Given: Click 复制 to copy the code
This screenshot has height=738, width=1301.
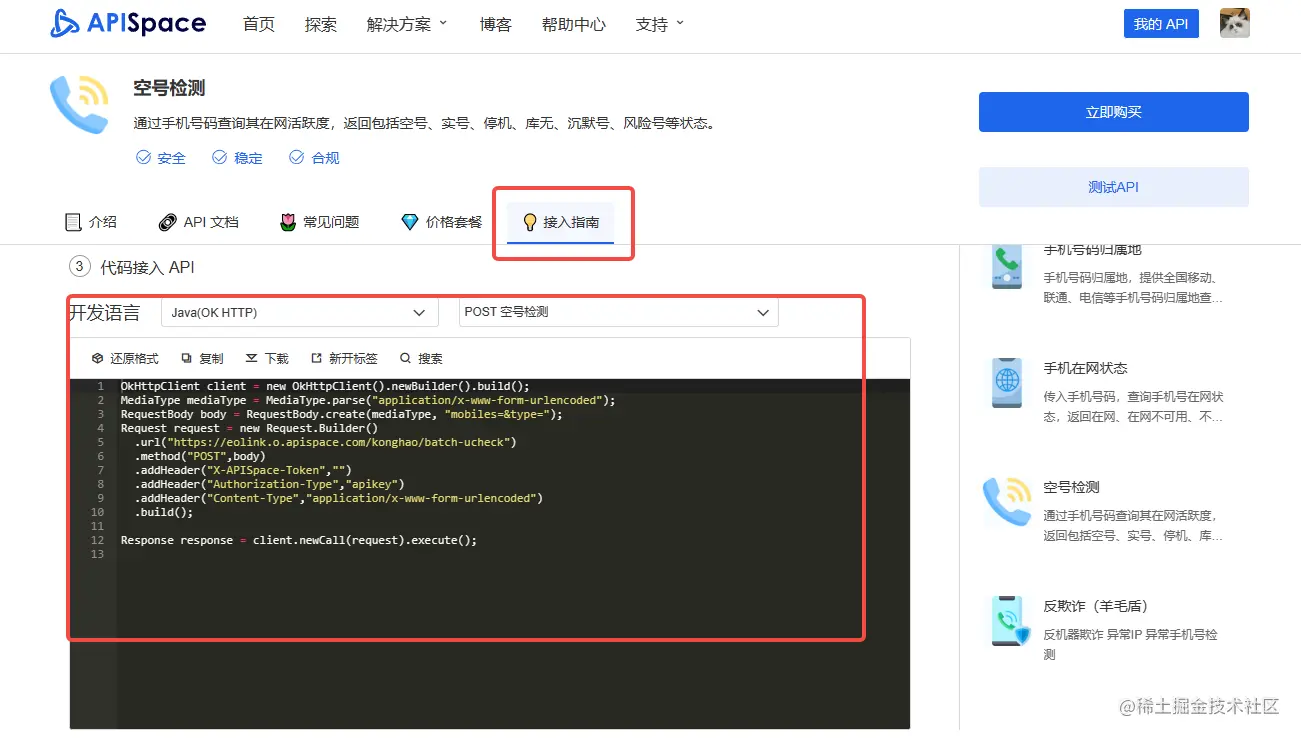Looking at the screenshot, I should 202,358.
